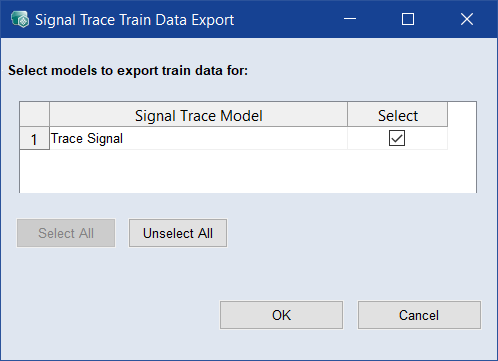Image resolution: width=498 pixels, height=361 pixels.
Task: Select row 1 via its row header
Action: pyautogui.click(x=34, y=138)
